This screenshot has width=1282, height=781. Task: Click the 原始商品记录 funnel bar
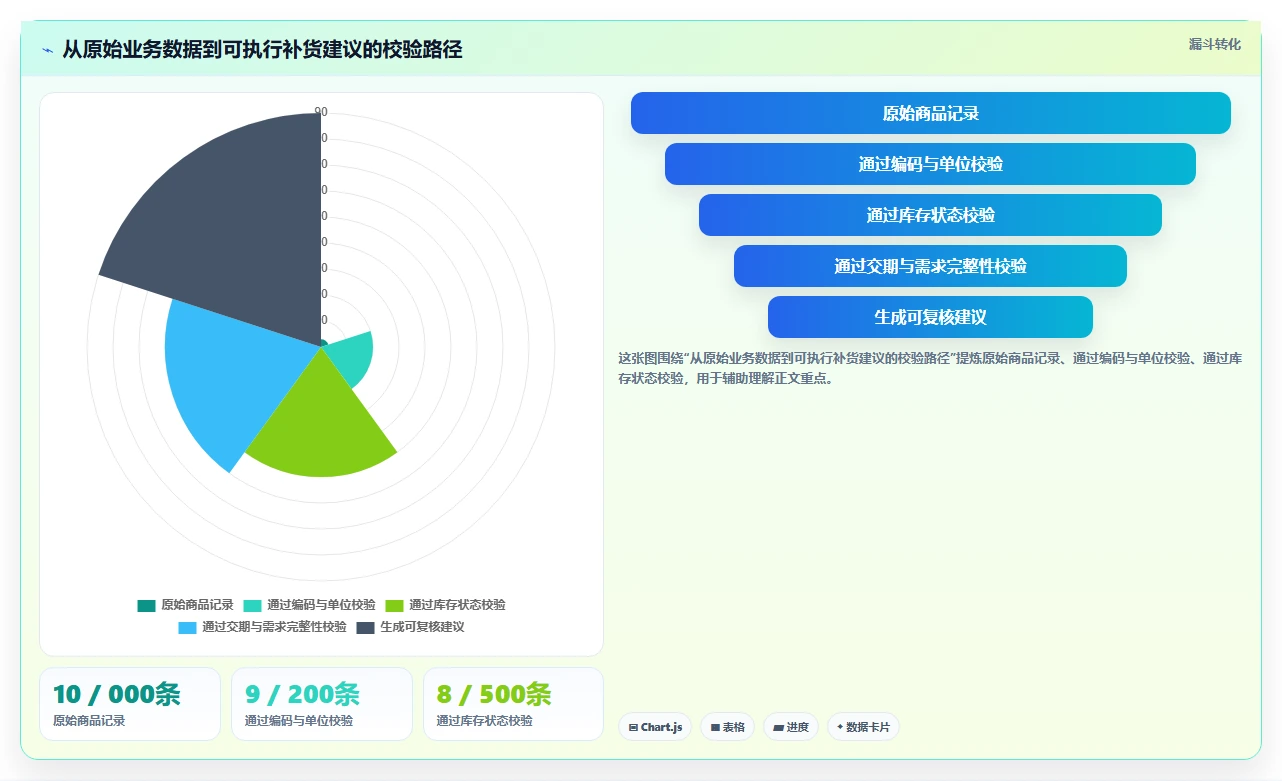tap(930, 113)
